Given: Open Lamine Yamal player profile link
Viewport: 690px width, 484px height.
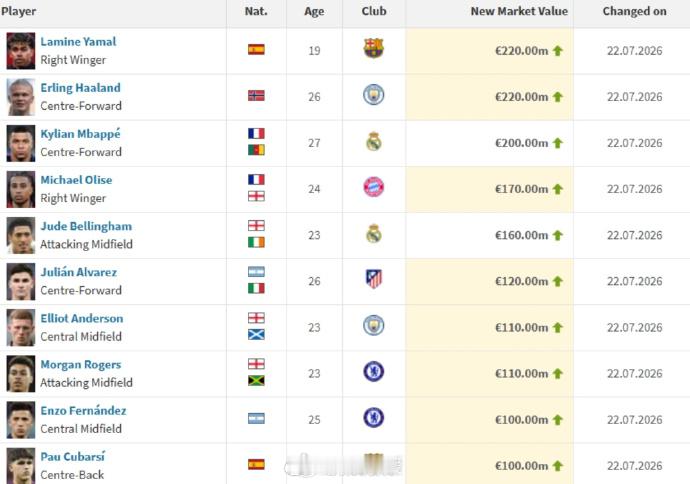Looking at the screenshot, I should point(78,42).
